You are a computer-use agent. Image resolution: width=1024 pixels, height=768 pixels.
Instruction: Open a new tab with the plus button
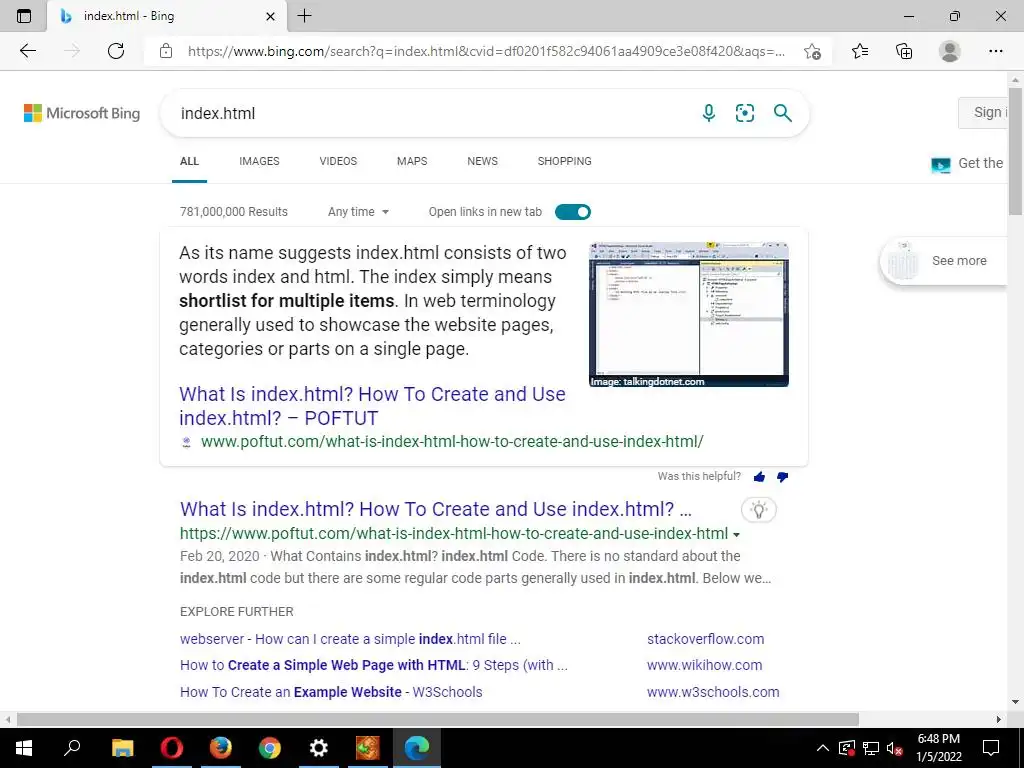point(304,16)
